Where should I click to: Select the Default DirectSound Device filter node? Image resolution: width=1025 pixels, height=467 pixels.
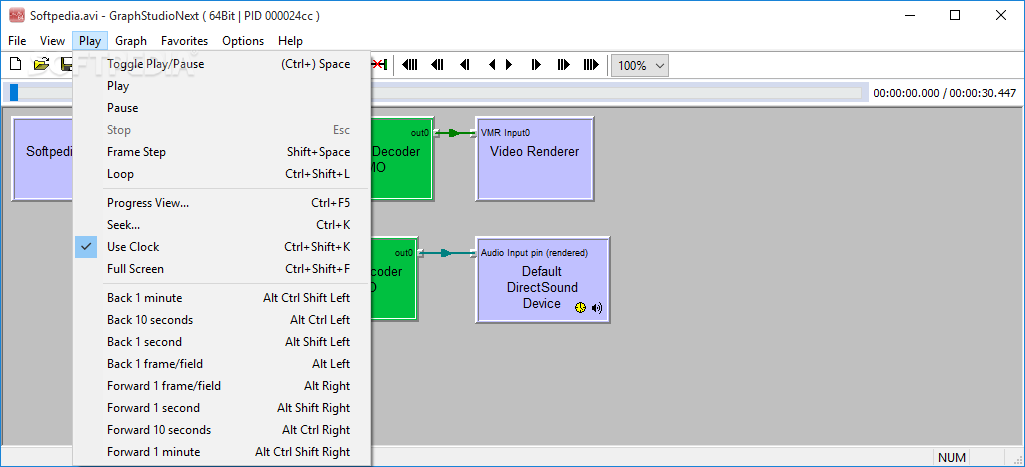click(542, 280)
